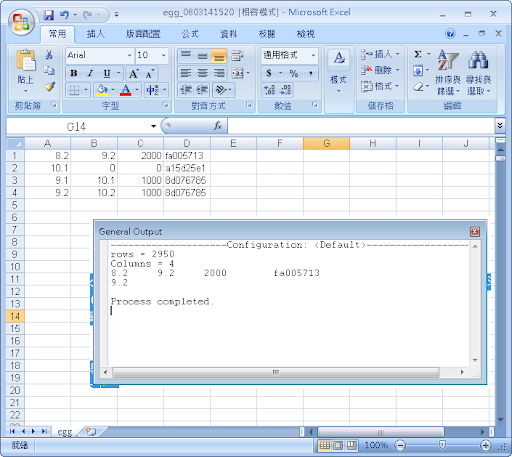Activate the Format Painter brush
The image size is (512, 457).
pyautogui.click(x=49, y=87)
